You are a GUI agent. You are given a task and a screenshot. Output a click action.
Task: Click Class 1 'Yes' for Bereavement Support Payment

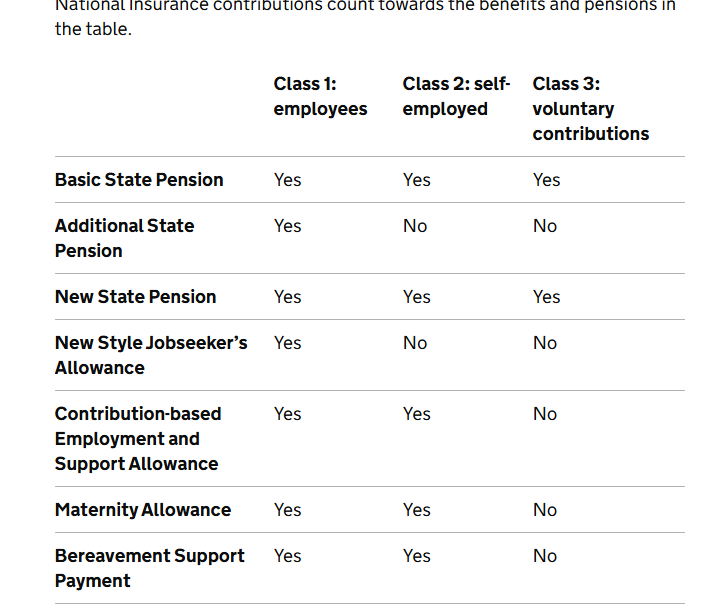tap(287, 556)
